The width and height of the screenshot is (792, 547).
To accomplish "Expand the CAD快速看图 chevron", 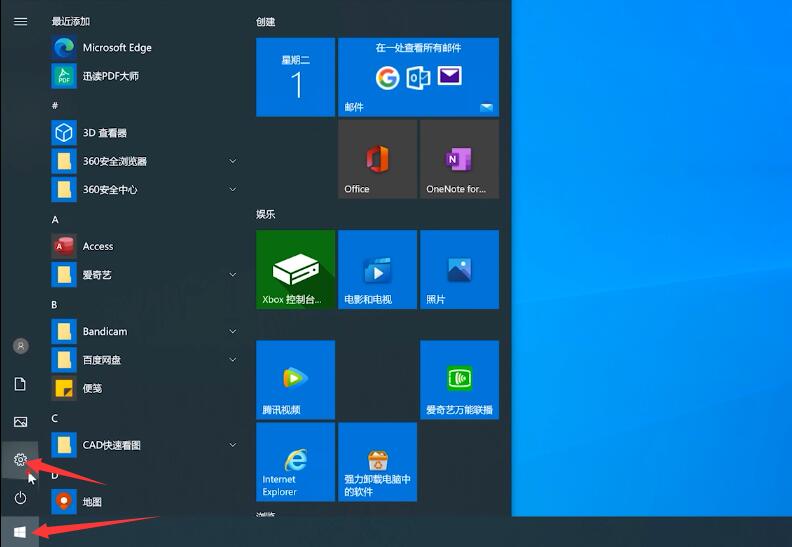I will tap(233, 445).
